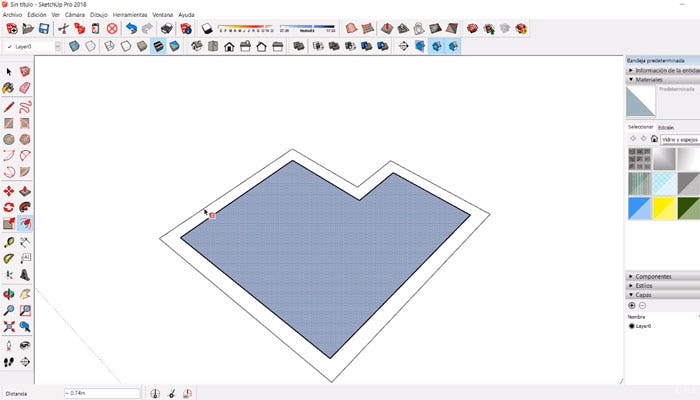
Task: Select the yellow glass material swatch
Action: click(x=664, y=208)
